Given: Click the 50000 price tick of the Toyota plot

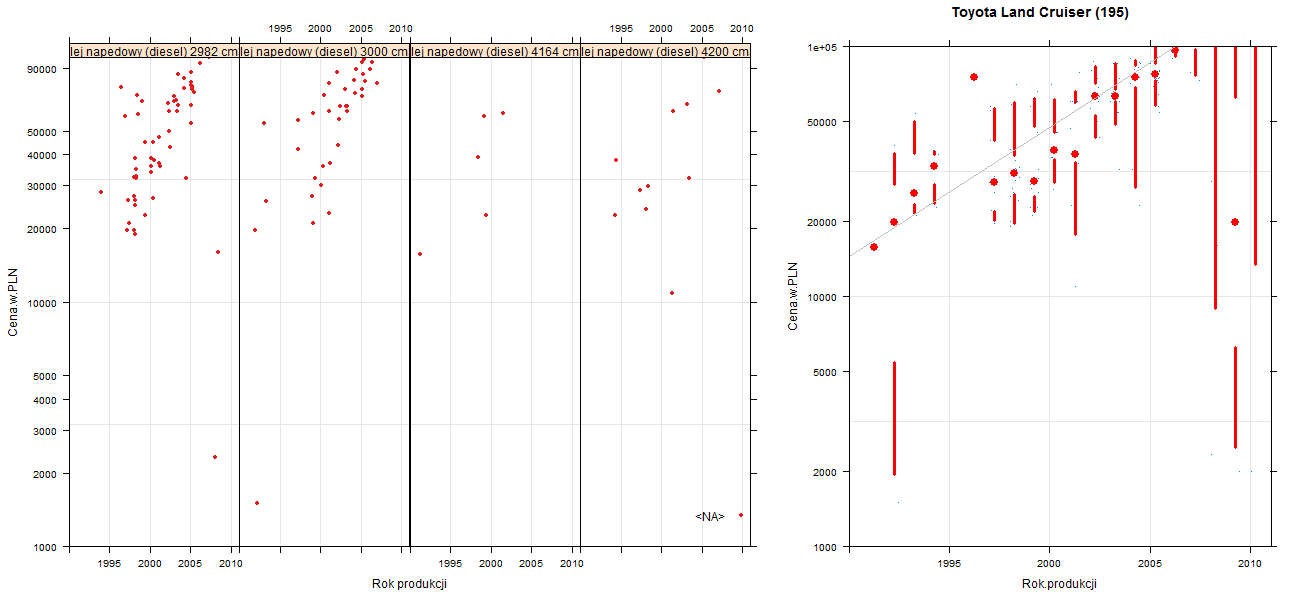Looking at the screenshot, I should [824, 122].
